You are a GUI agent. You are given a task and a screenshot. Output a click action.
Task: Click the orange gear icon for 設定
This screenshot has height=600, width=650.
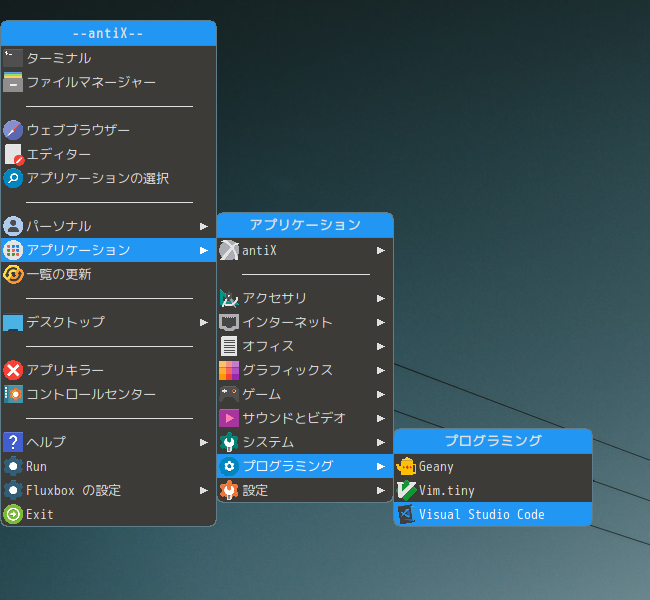click(x=229, y=490)
